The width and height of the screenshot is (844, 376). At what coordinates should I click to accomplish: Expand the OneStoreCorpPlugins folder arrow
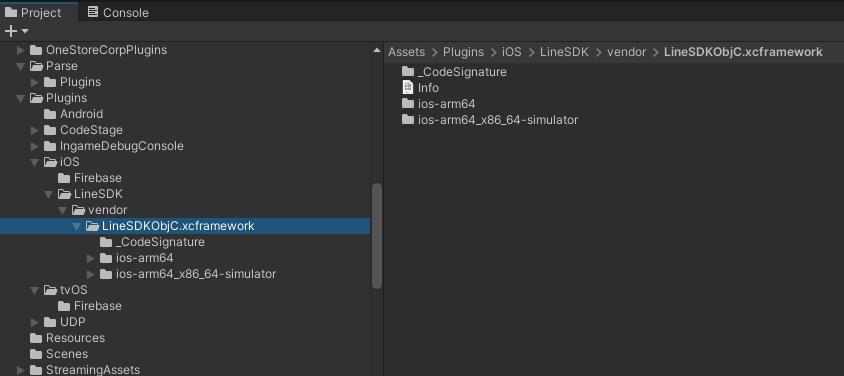click(21, 50)
